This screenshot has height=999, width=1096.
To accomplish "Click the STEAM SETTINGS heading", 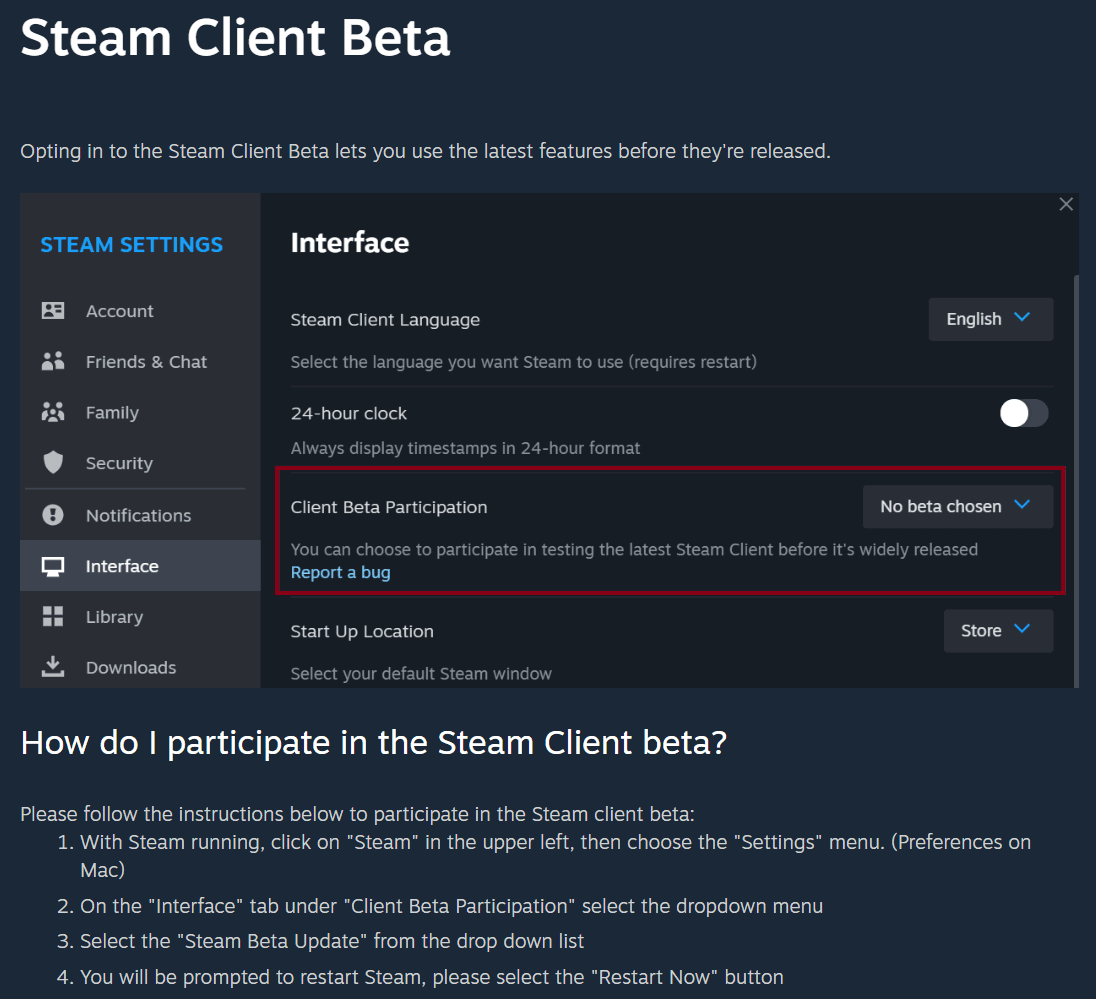I will coord(131,244).
